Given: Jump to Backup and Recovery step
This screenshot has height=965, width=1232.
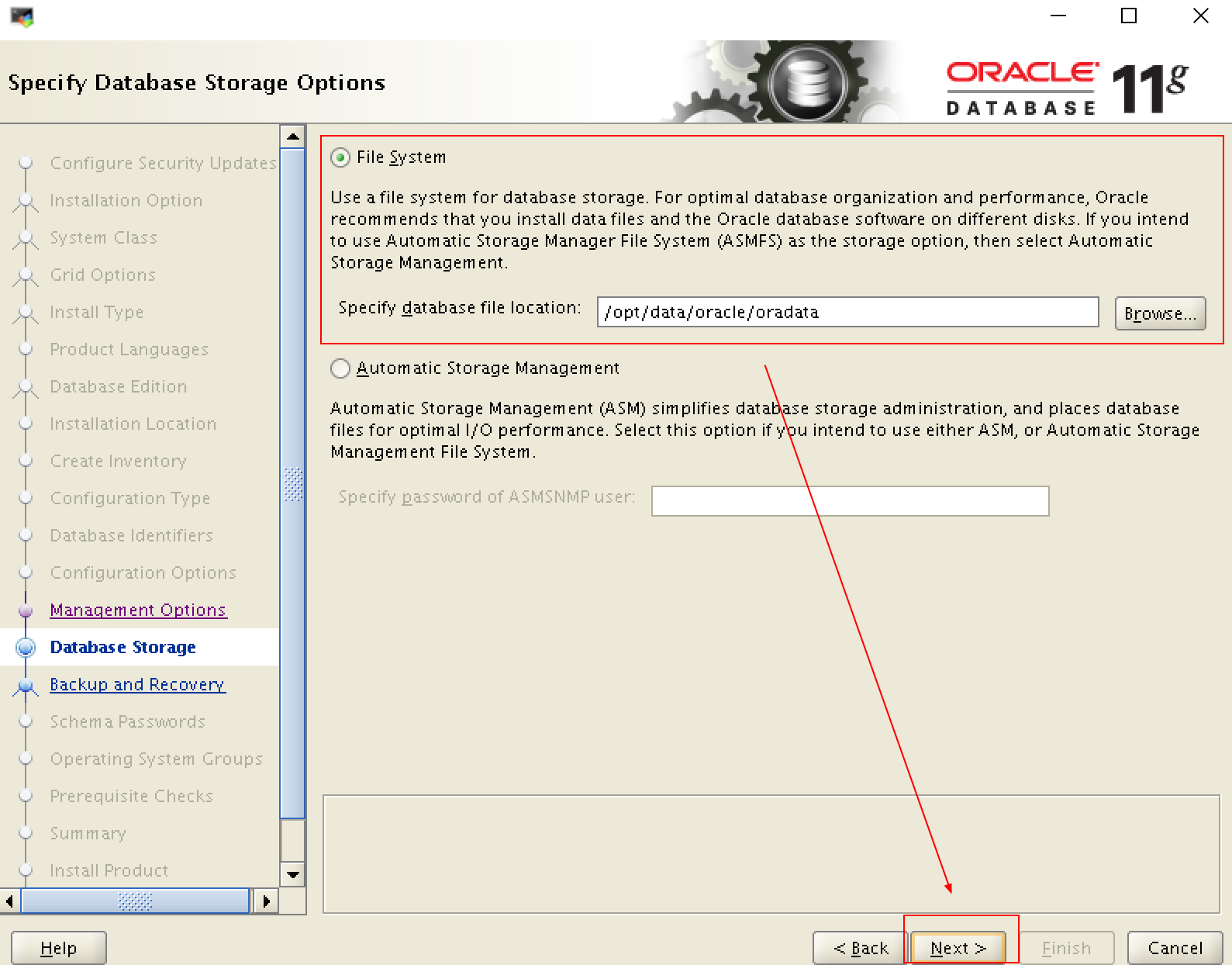Looking at the screenshot, I should [137, 684].
